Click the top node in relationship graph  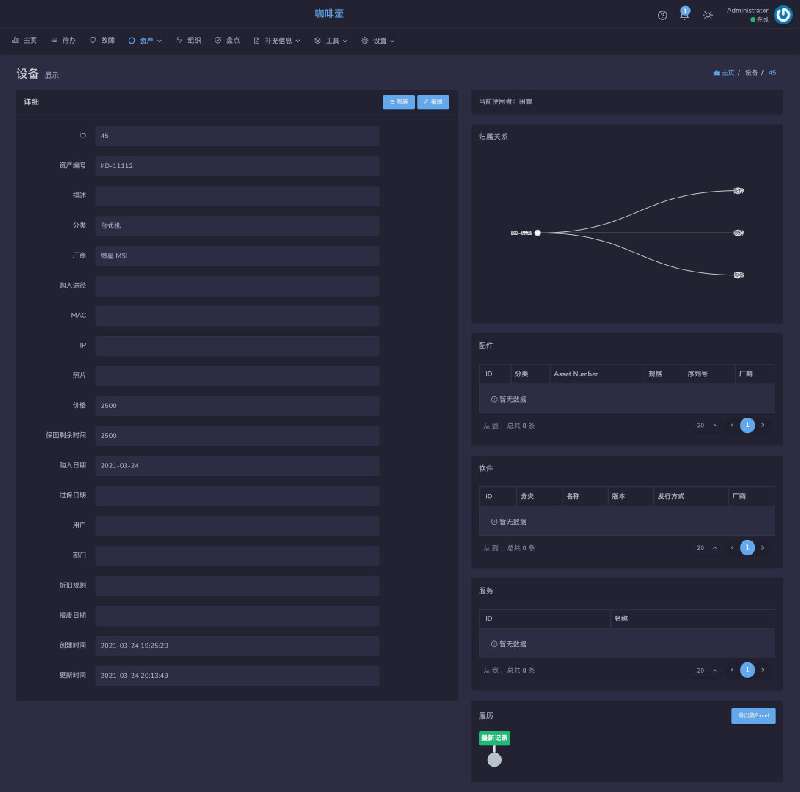click(x=738, y=190)
